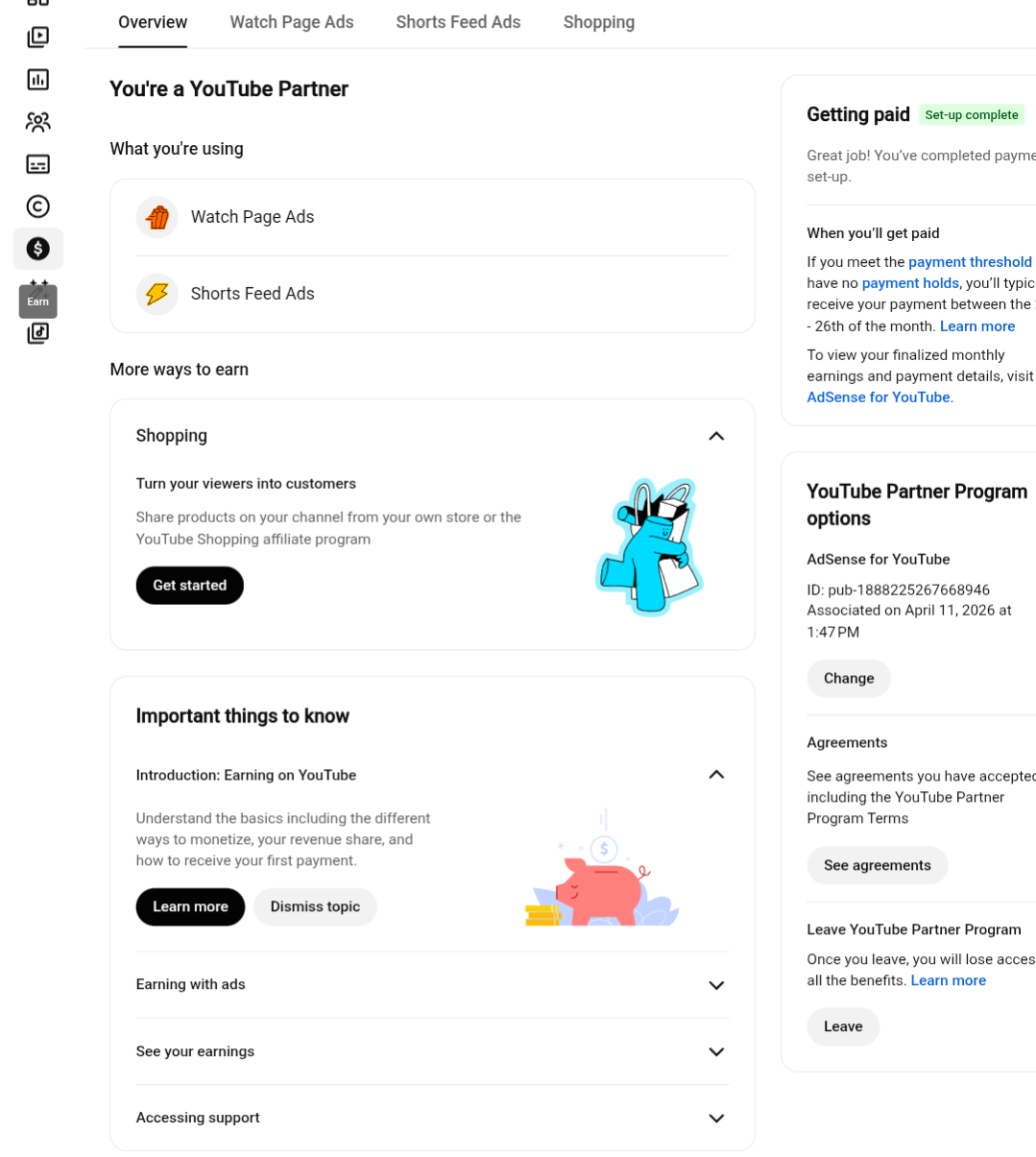Open the Copyright icon in sidebar

tap(37, 206)
